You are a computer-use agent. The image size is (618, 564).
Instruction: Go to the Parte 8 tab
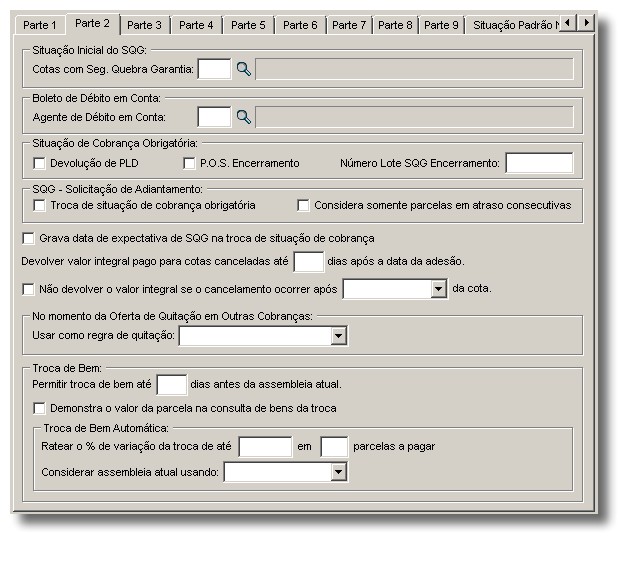(395, 25)
